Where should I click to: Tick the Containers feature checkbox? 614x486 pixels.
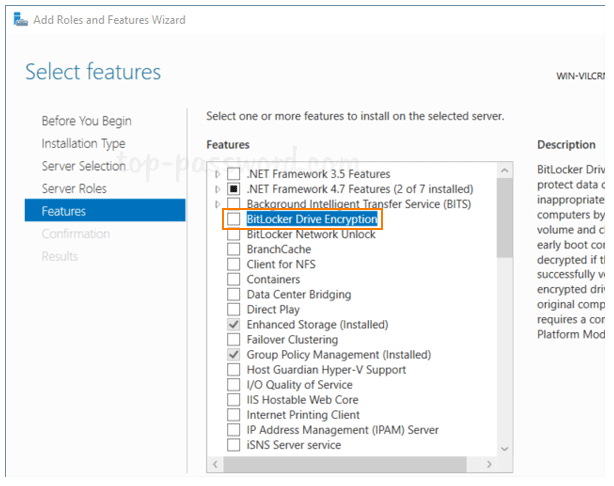(233, 279)
